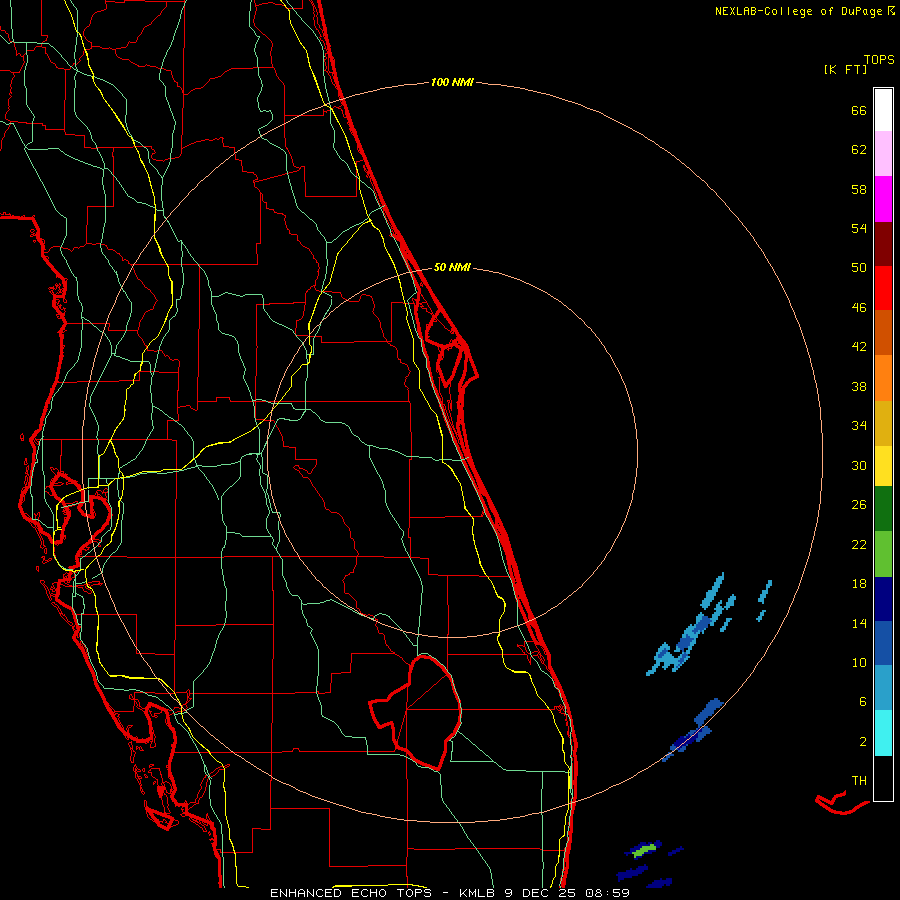Screen dimensions: 900x900
Task: Click the dark orange 46 K FT swatch
Action: coord(883,332)
